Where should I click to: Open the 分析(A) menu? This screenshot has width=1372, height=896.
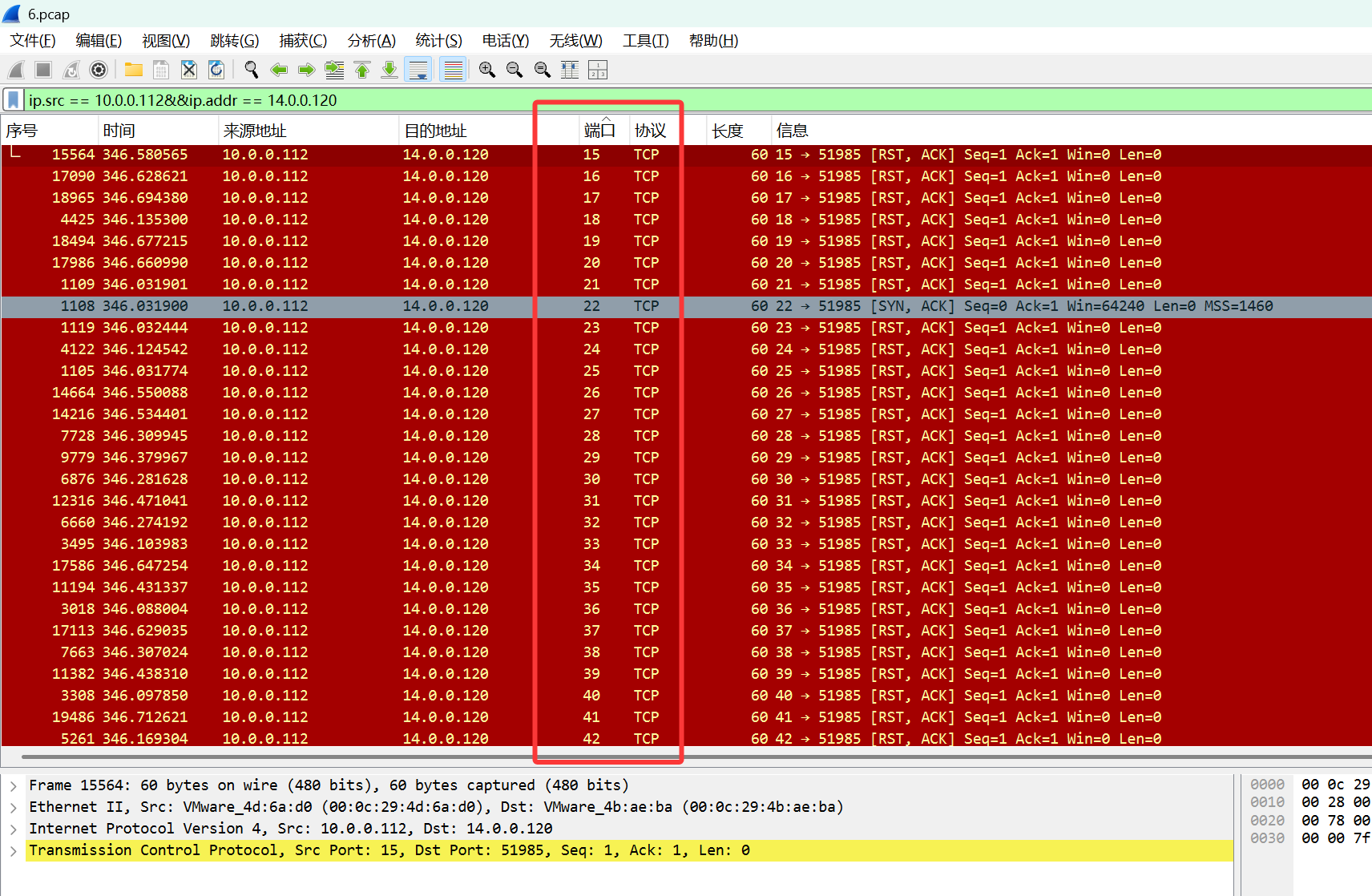pyautogui.click(x=372, y=41)
